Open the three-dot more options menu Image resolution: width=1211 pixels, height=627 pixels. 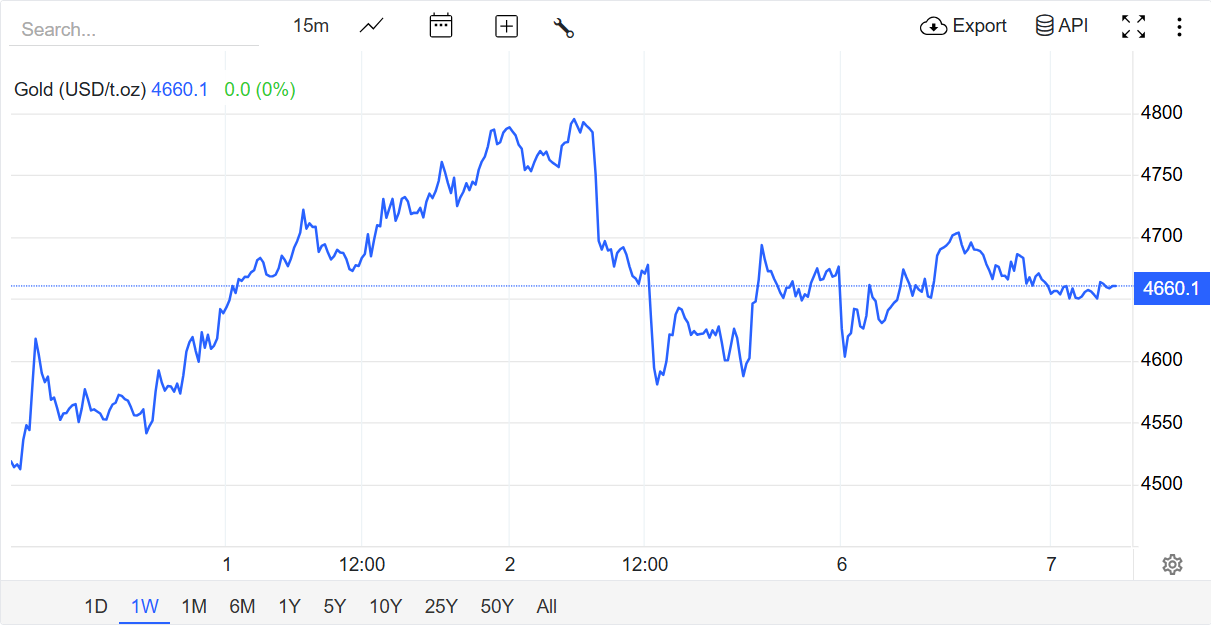(x=1179, y=27)
